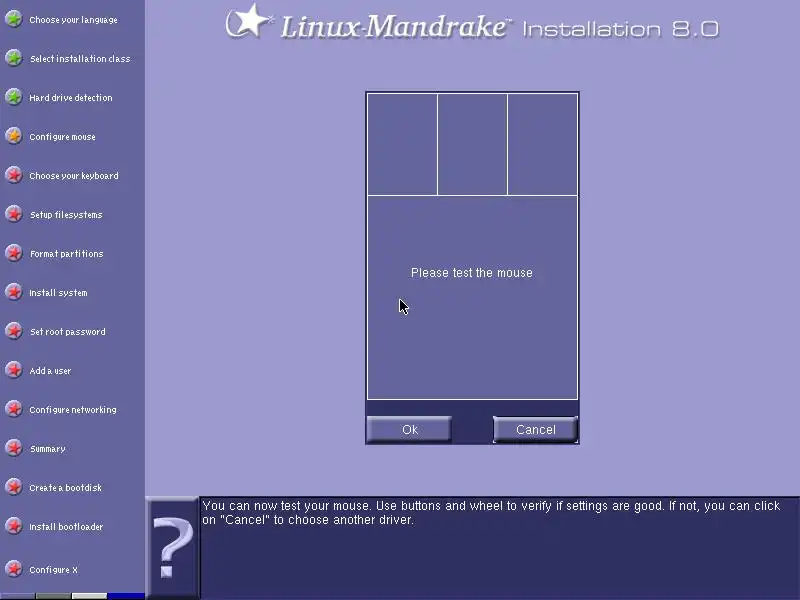Click the red star beside Configure networking
This screenshot has width=800, height=600.
pos(14,409)
